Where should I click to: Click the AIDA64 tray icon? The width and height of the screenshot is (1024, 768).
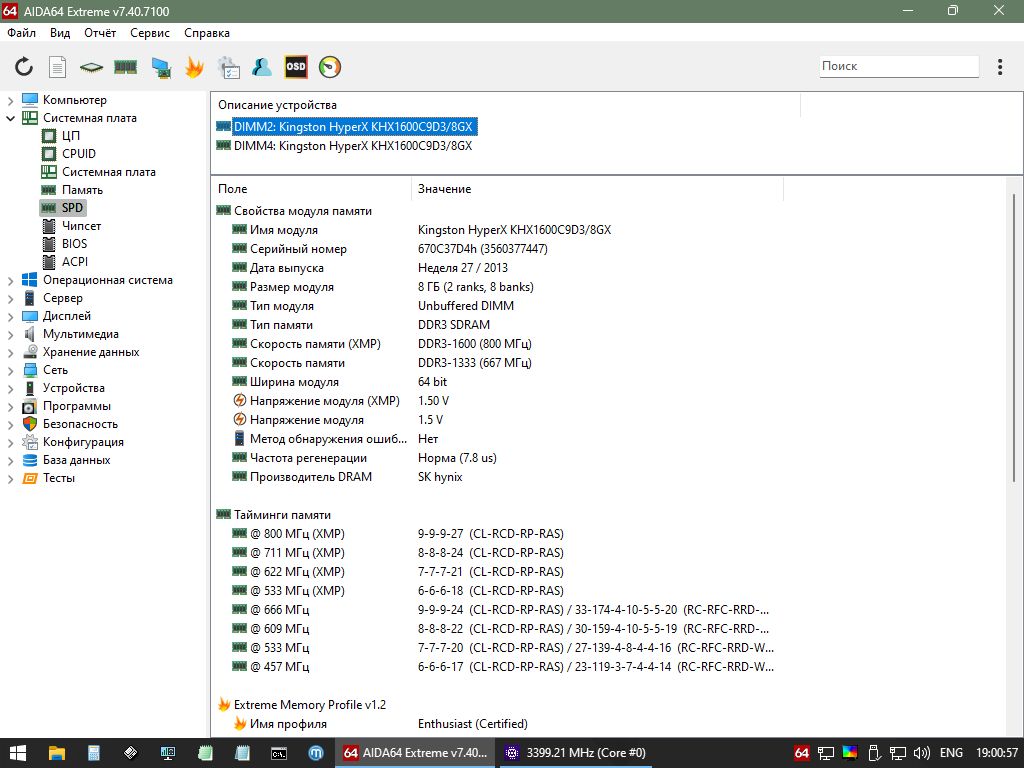point(802,753)
